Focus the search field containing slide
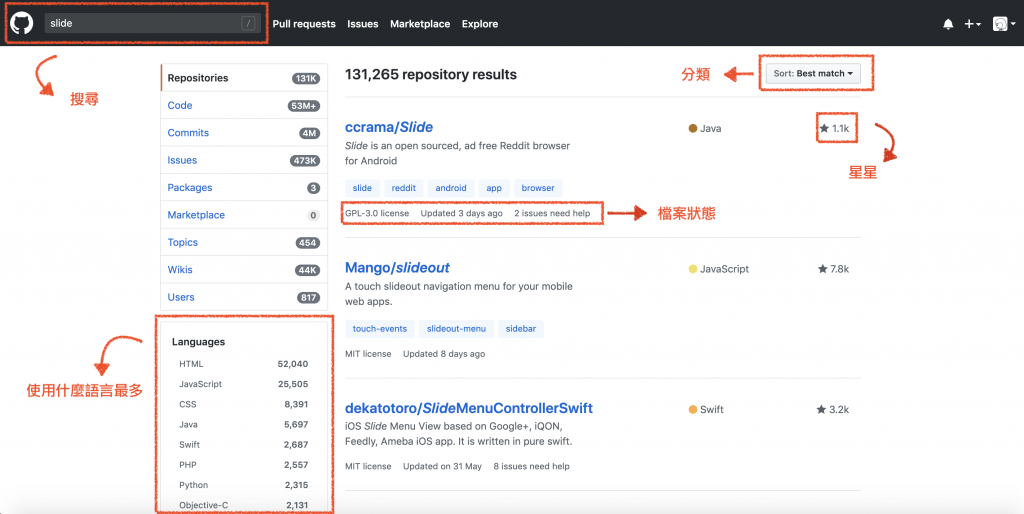This screenshot has height=514, width=1024. click(x=153, y=24)
